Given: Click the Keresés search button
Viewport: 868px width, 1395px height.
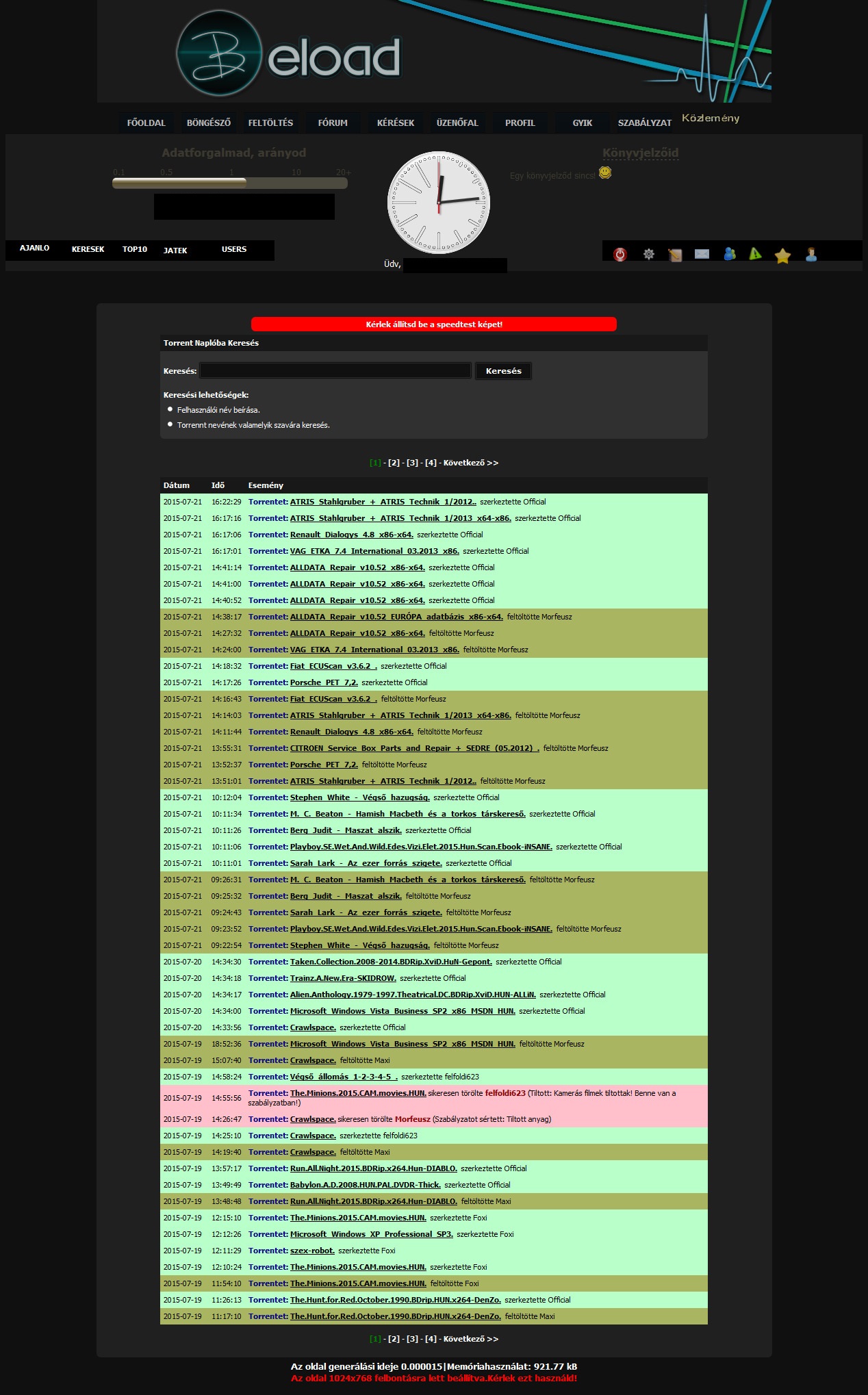Looking at the screenshot, I should coord(503,371).
